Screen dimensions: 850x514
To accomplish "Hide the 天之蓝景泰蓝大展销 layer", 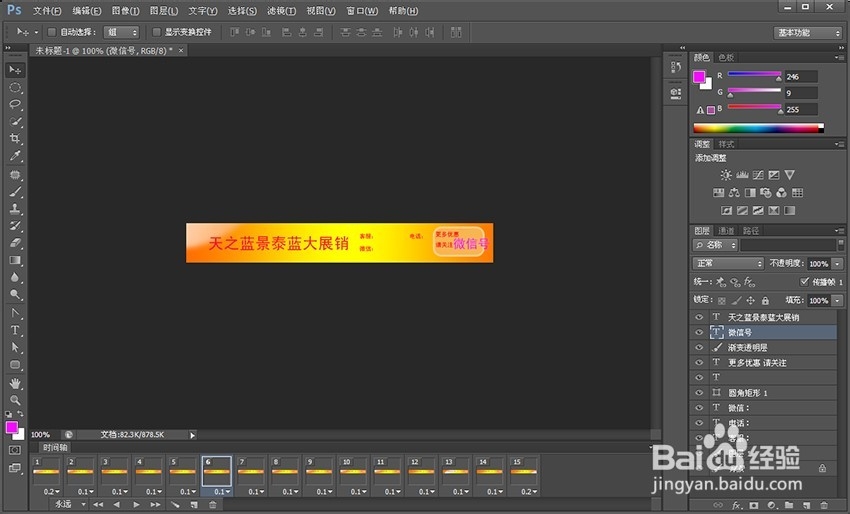I will 699,317.
